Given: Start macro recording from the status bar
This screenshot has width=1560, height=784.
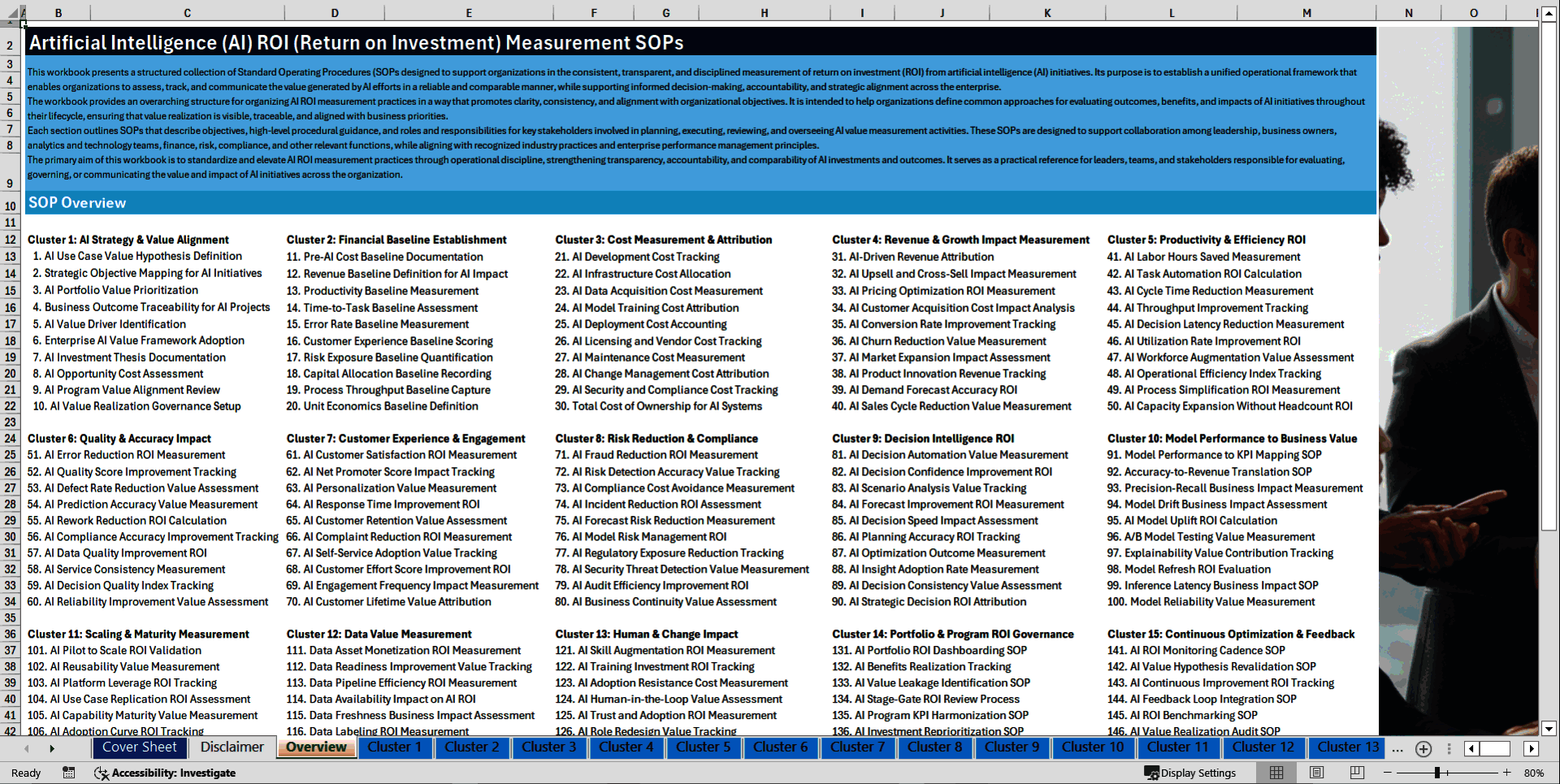Looking at the screenshot, I should coord(69,773).
